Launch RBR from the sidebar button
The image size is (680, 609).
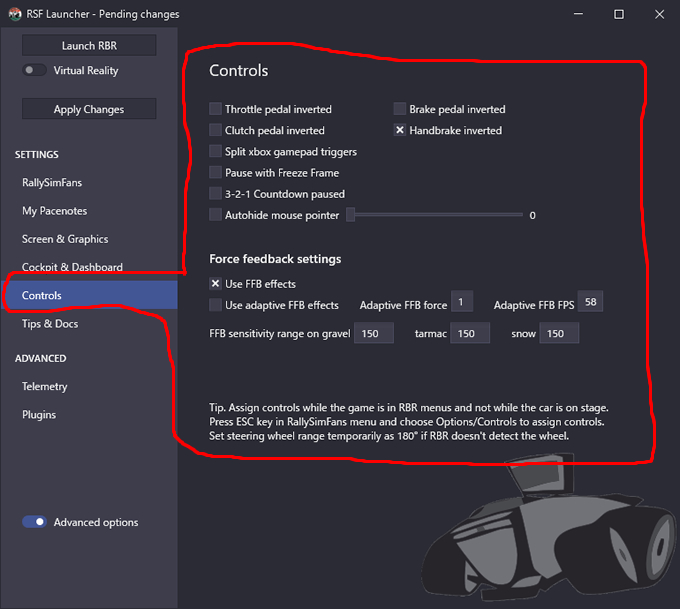click(89, 46)
